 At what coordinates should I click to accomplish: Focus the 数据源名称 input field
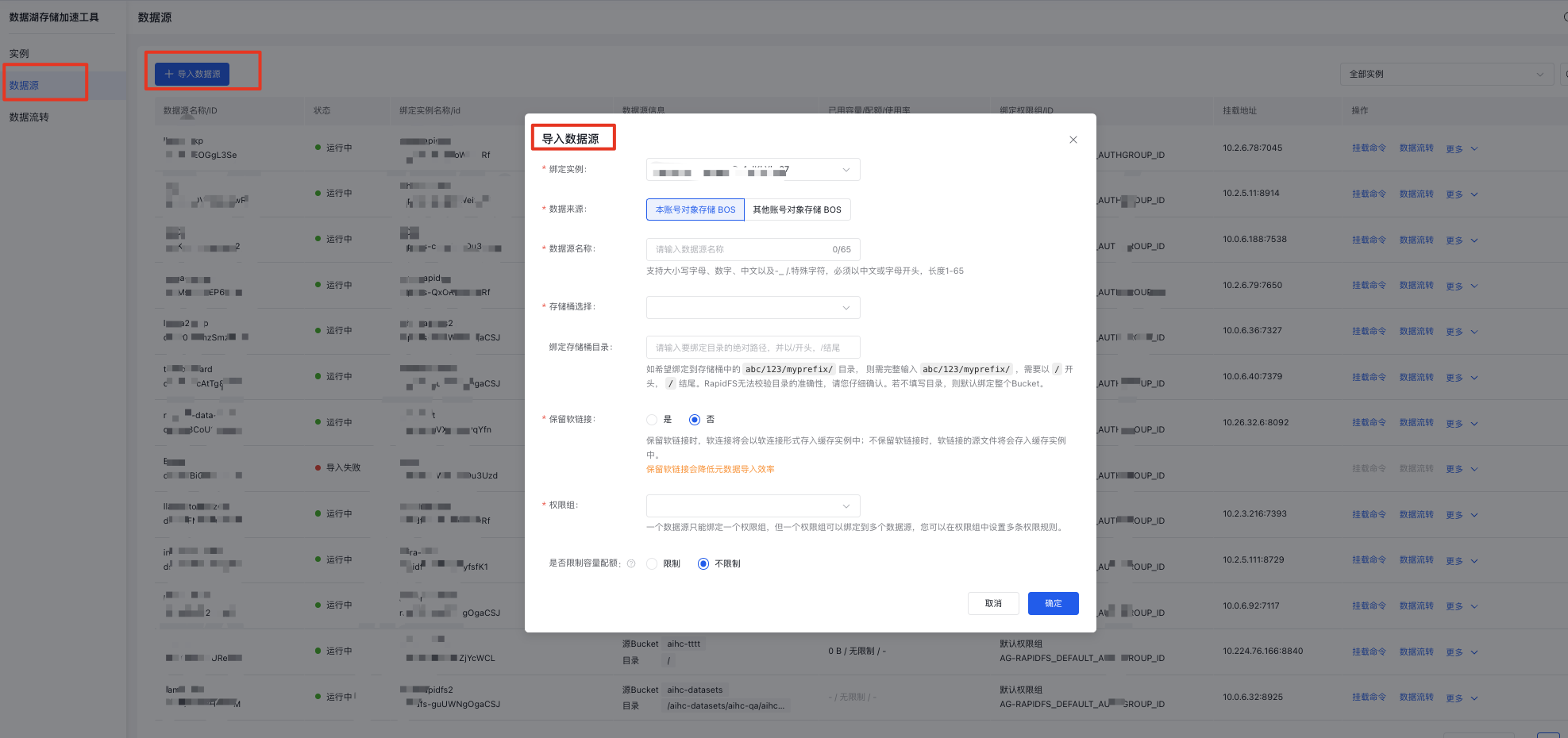point(753,249)
